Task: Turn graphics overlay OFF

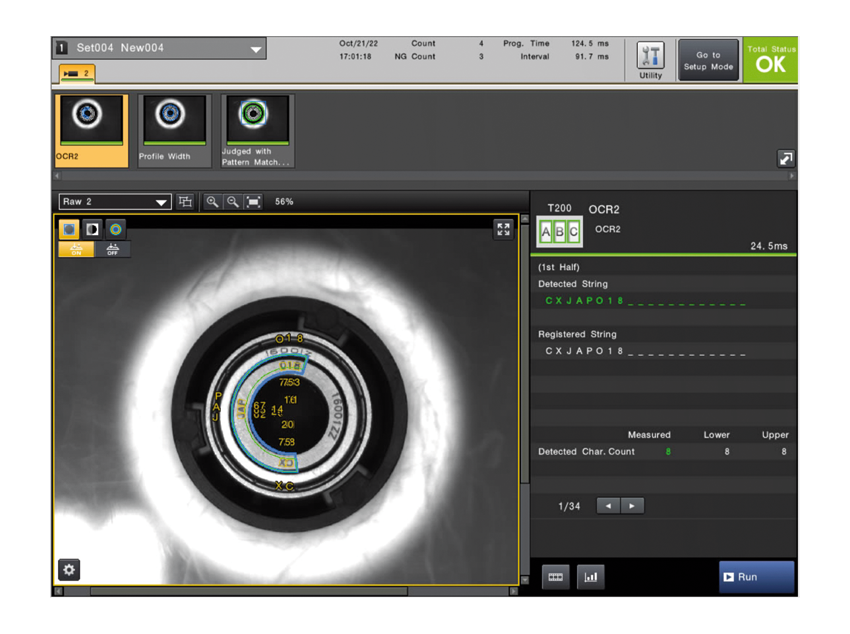Action: (112, 249)
